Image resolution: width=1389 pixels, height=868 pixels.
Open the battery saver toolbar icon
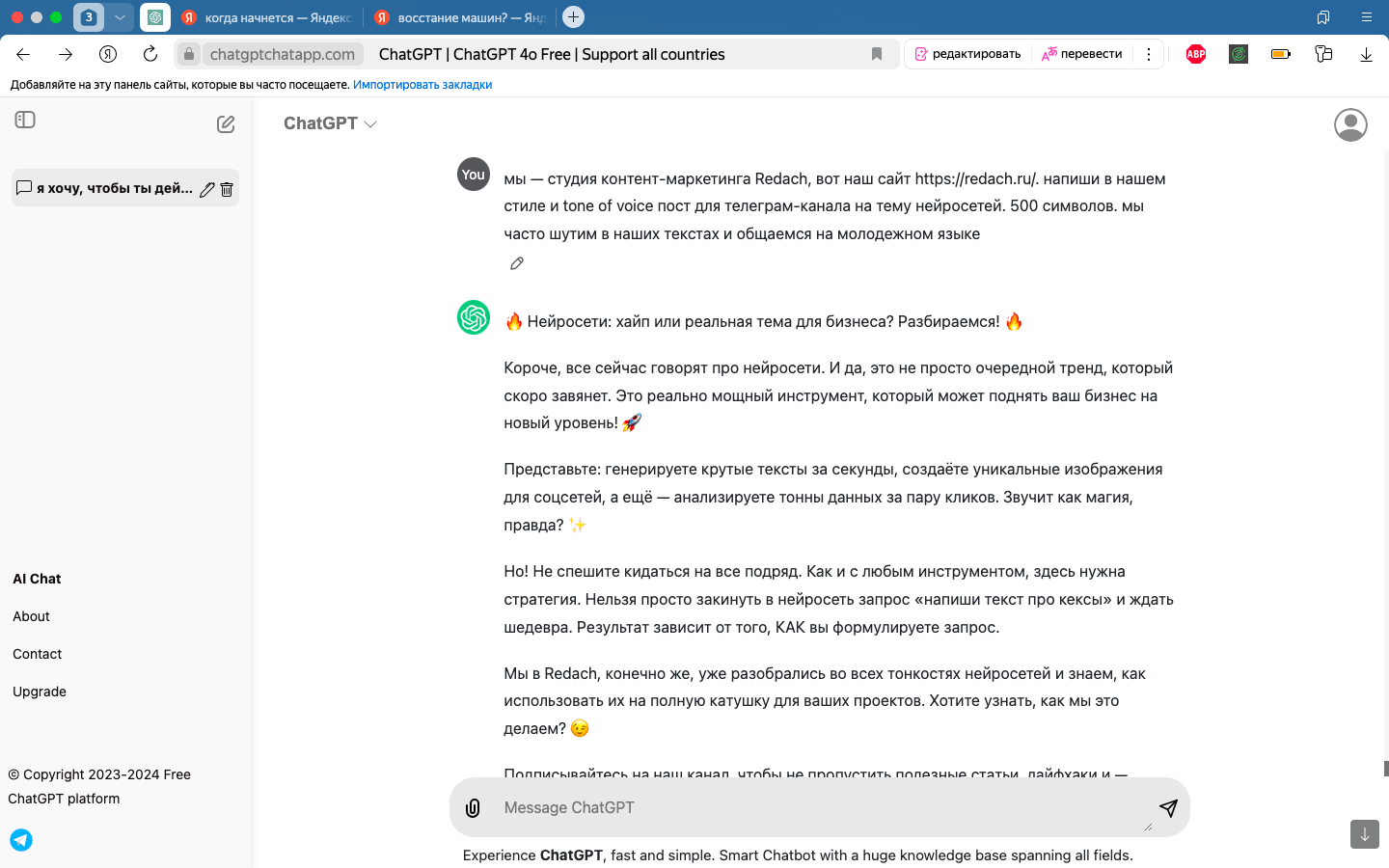point(1281,54)
